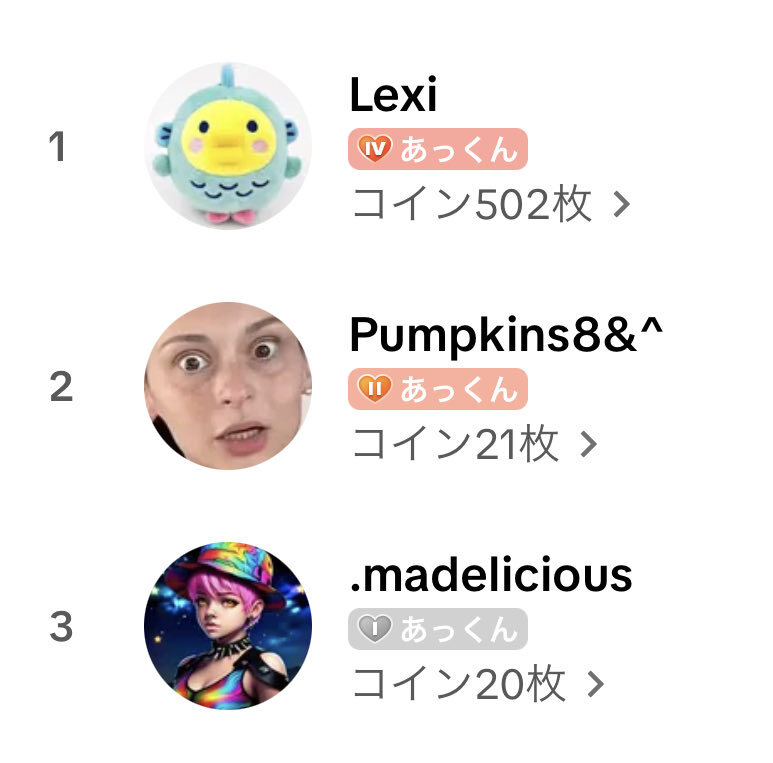
Task: Open the .madelicious username
Action: [491, 575]
